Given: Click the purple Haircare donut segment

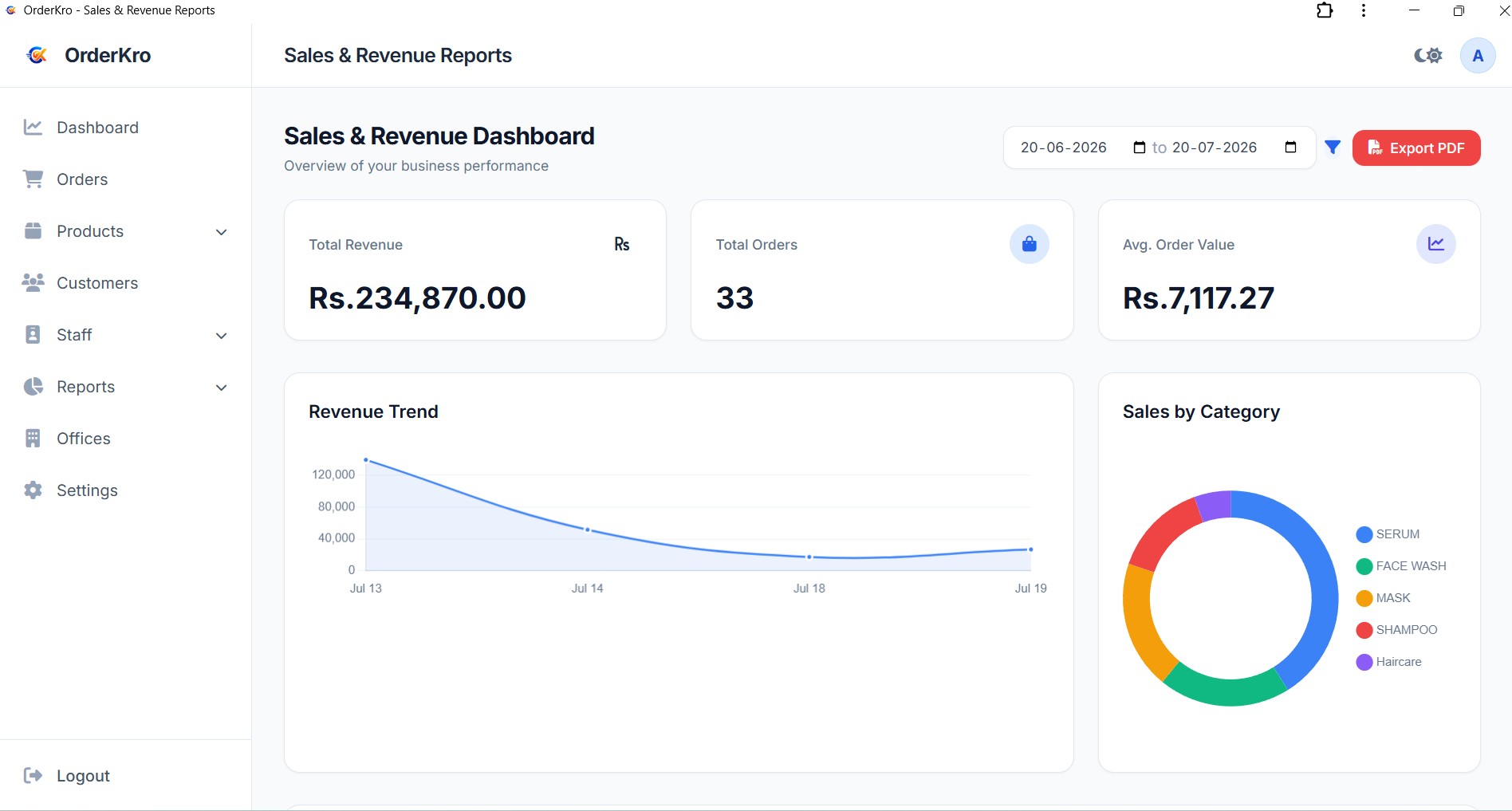Looking at the screenshot, I should coord(1215,506).
